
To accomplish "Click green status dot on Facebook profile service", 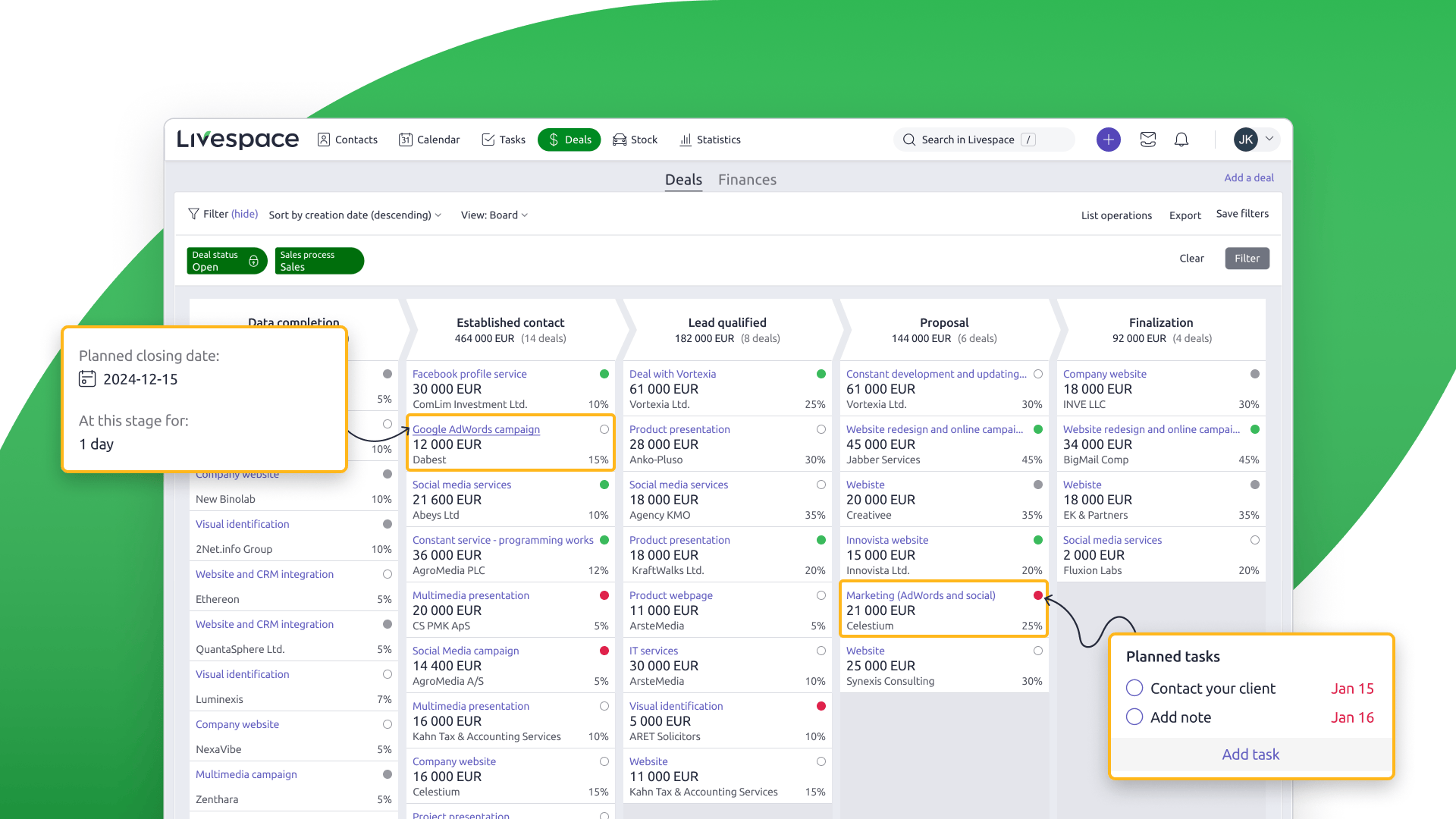I will coord(604,374).
